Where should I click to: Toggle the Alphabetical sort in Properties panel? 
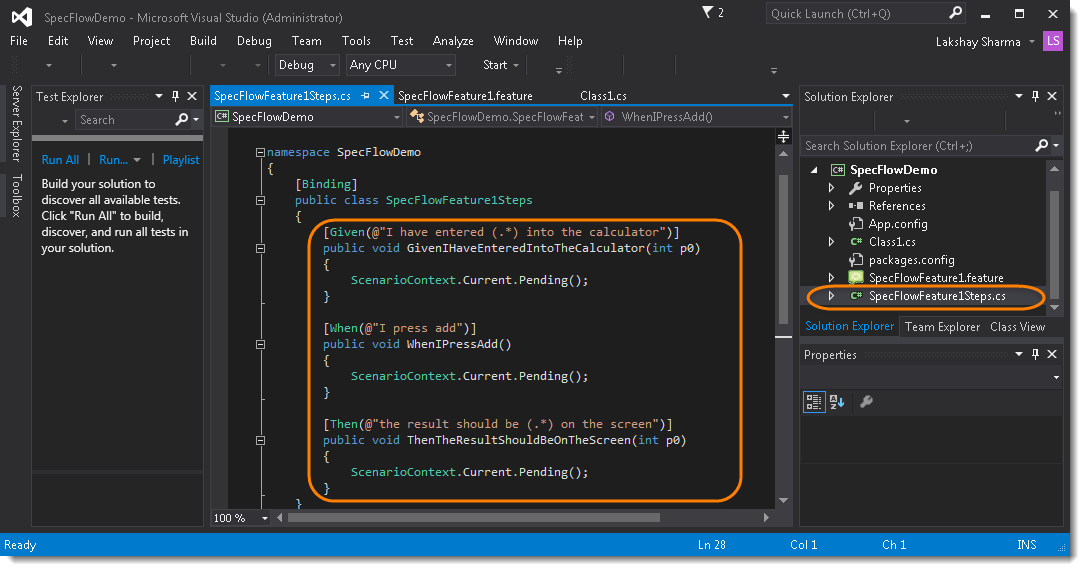(x=837, y=401)
